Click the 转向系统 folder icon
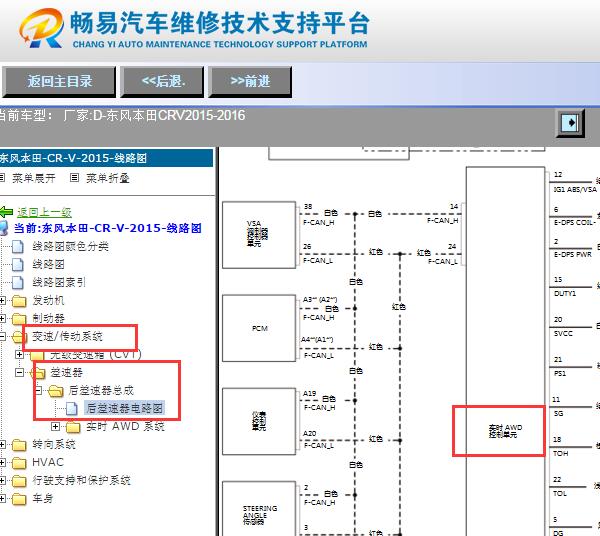 tap(19, 445)
